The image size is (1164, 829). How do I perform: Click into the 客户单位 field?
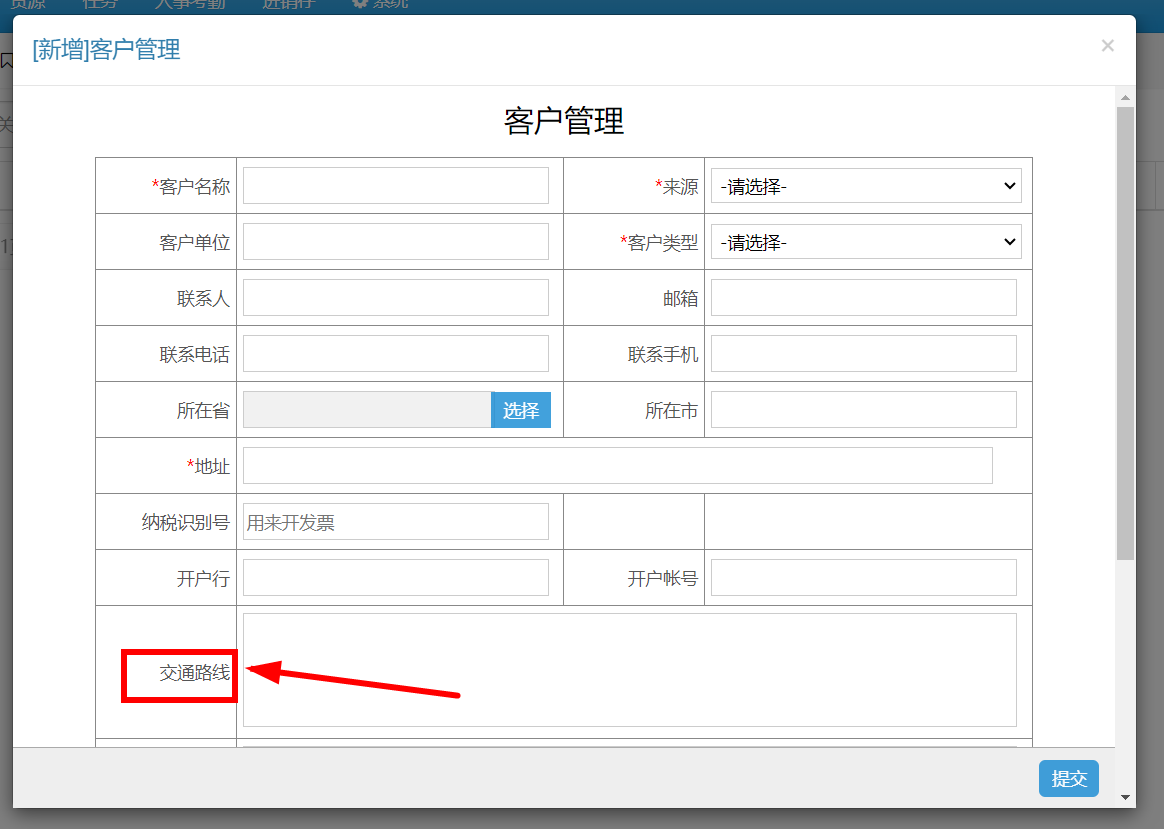tap(396, 242)
